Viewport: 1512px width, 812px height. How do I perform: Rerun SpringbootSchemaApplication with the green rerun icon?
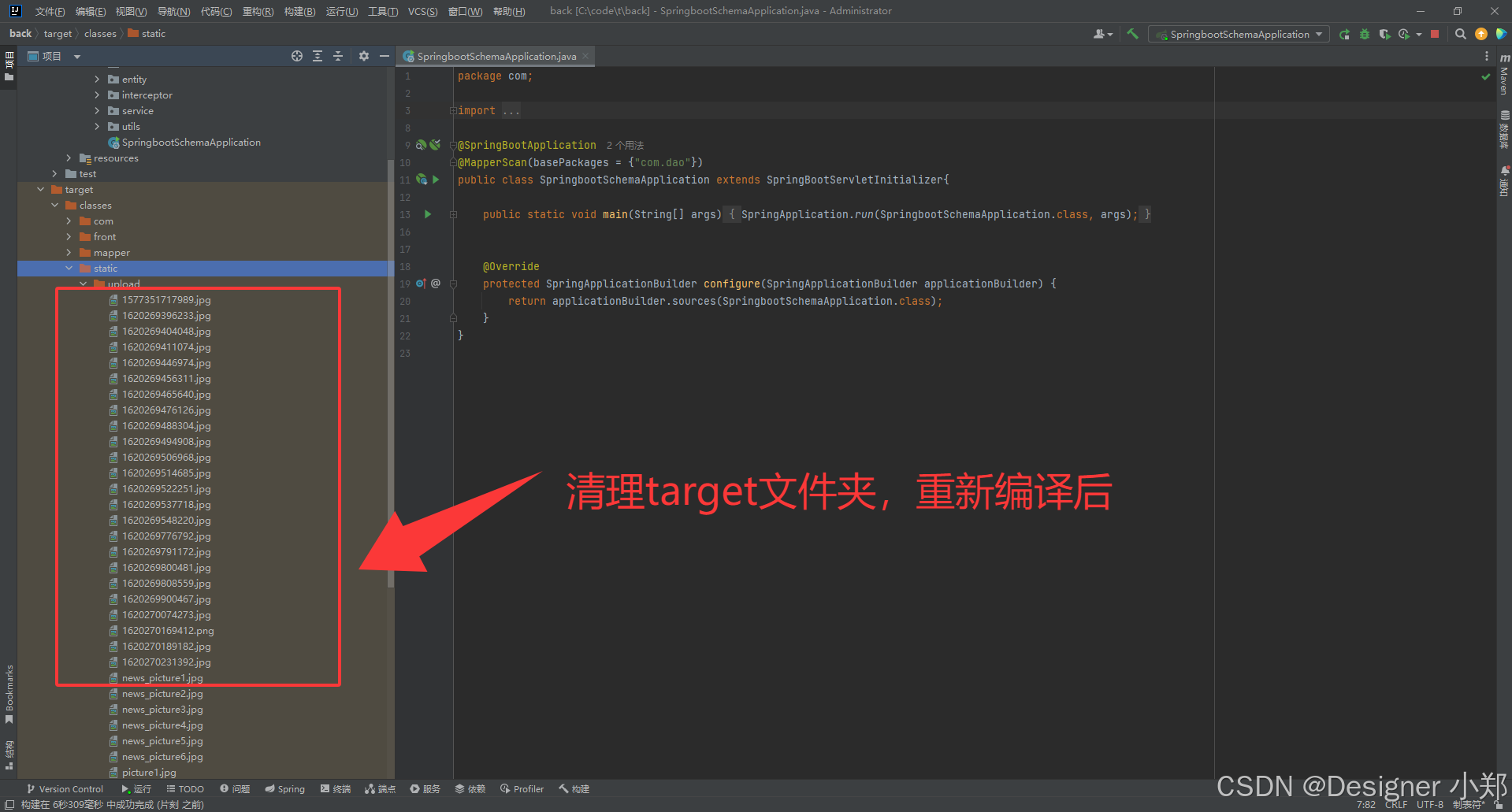(1344, 34)
